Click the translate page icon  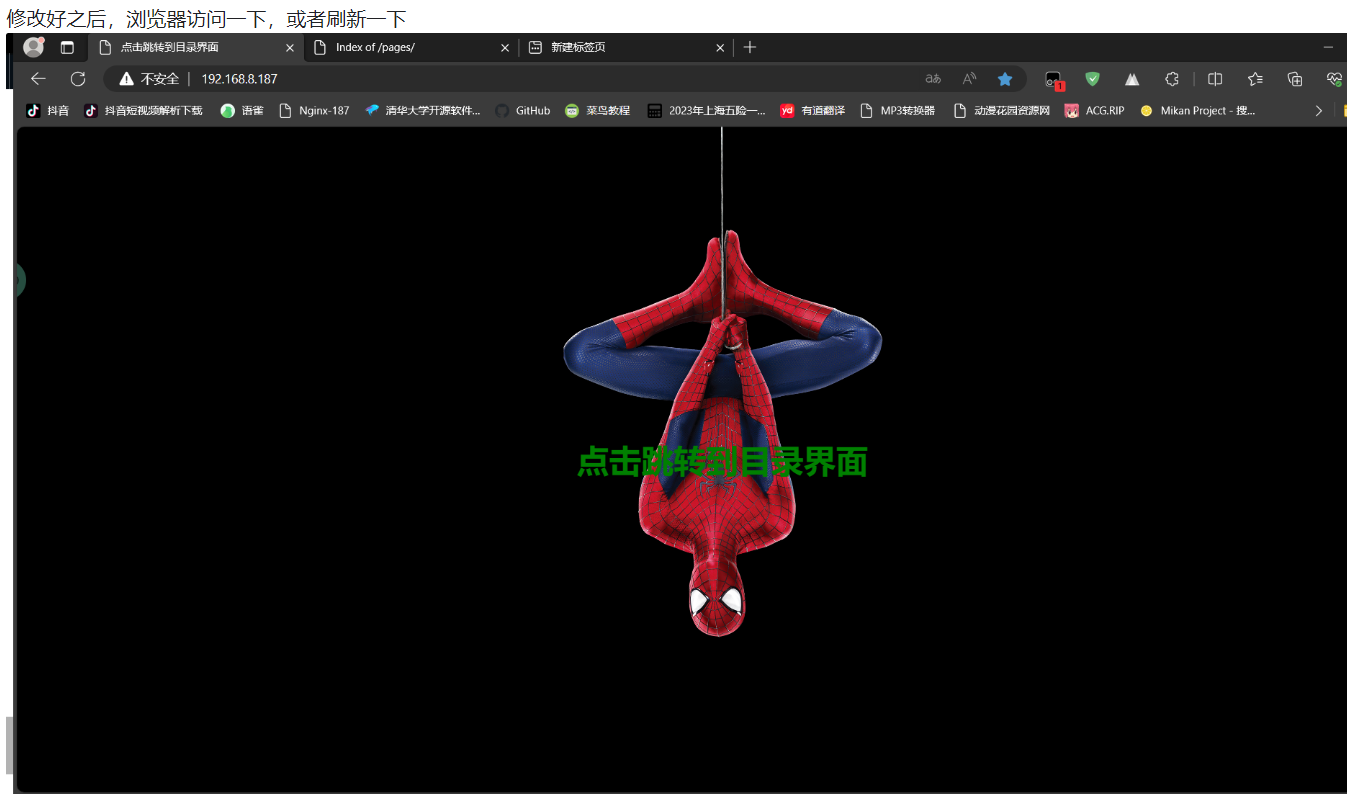(933, 79)
